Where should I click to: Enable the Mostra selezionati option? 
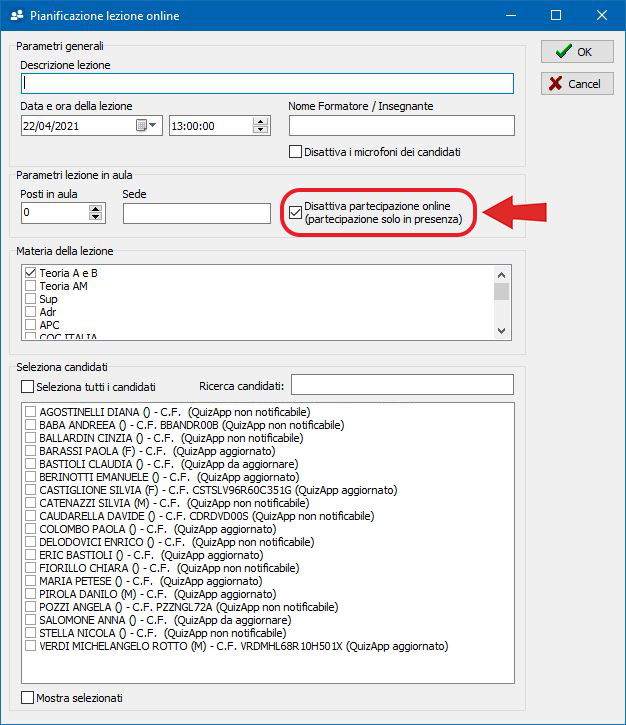tap(27, 698)
